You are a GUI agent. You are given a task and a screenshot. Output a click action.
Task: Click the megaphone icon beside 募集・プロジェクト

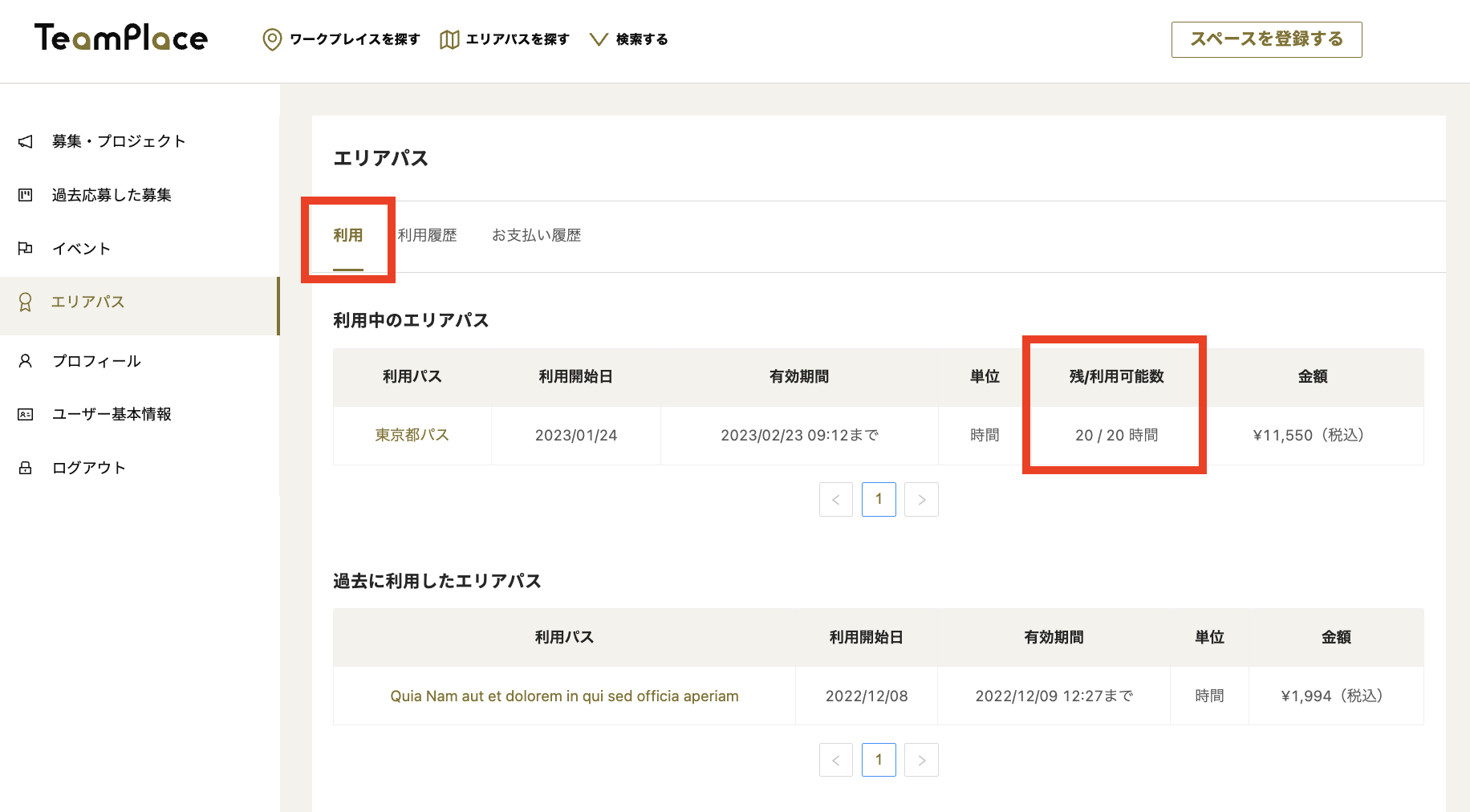(25, 141)
